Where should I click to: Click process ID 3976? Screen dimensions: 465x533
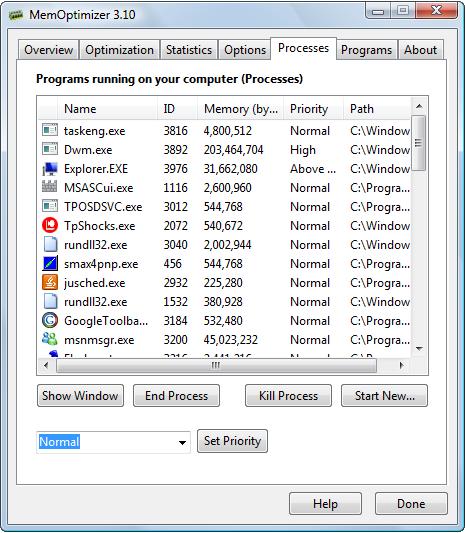click(x=175, y=169)
